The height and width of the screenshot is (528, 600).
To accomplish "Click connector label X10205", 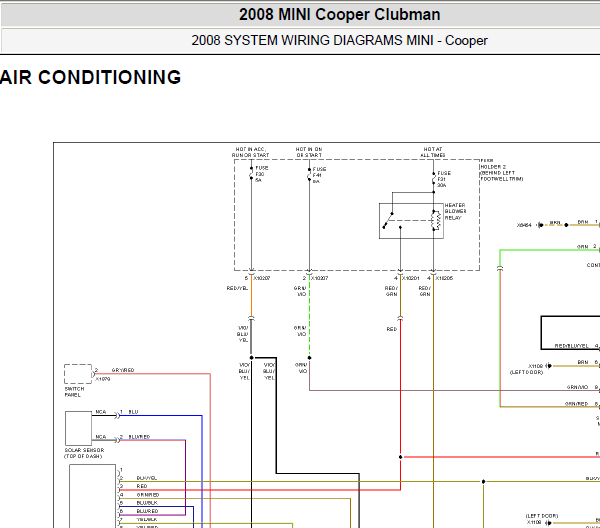I will 444,278.
